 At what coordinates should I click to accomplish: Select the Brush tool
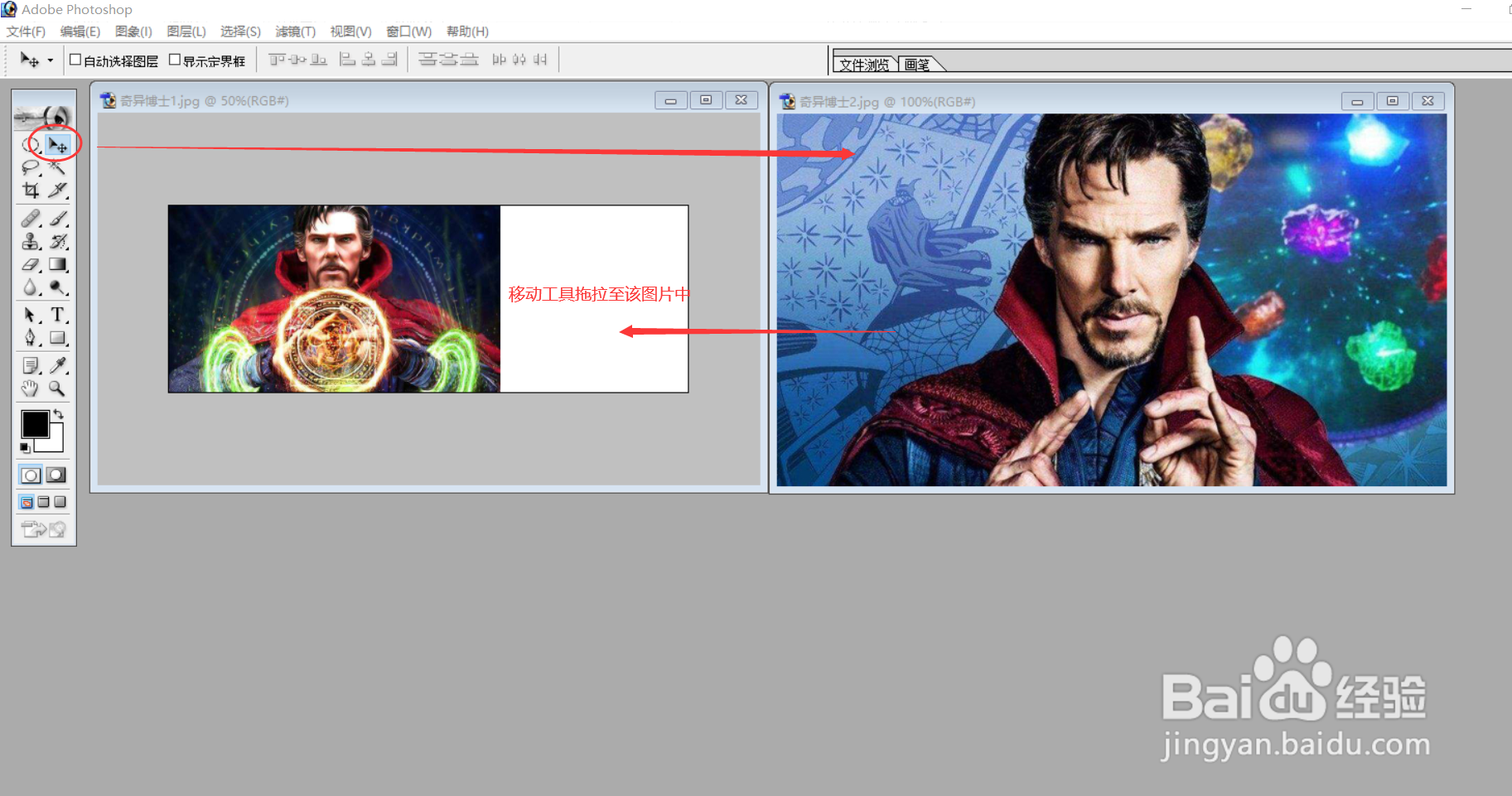[57, 219]
